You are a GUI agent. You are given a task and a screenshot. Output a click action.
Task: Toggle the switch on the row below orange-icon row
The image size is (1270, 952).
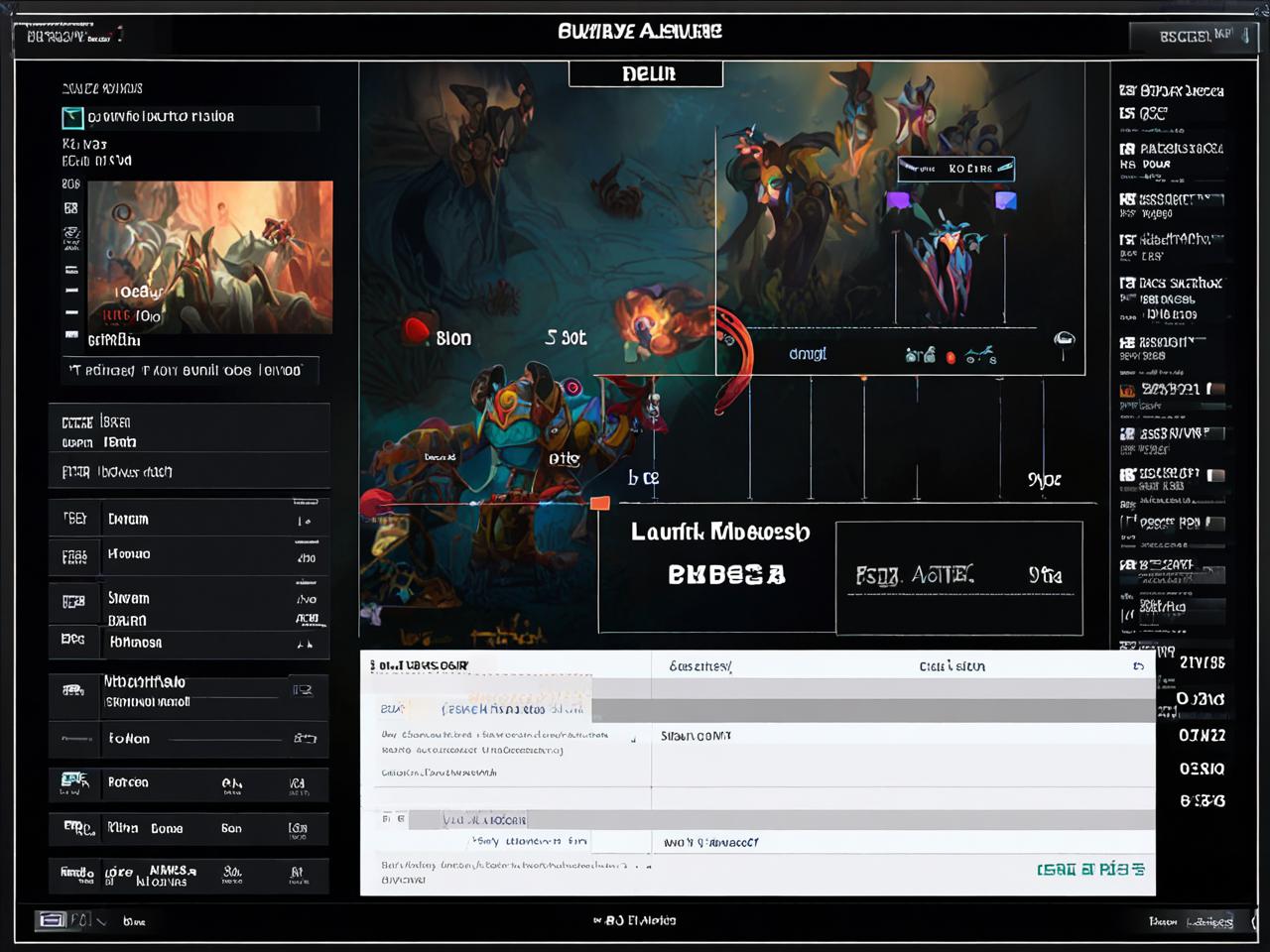click(x=1215, y=433)
